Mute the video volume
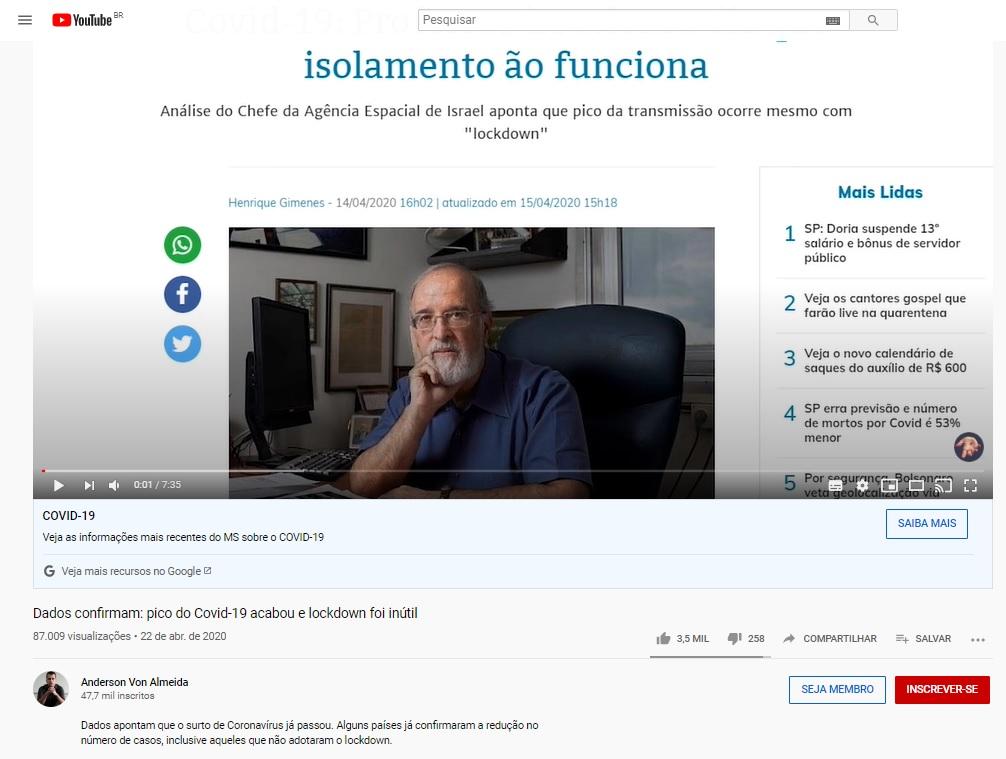Viewport: 1006px width, 759px height. click(x=114, y=485)
